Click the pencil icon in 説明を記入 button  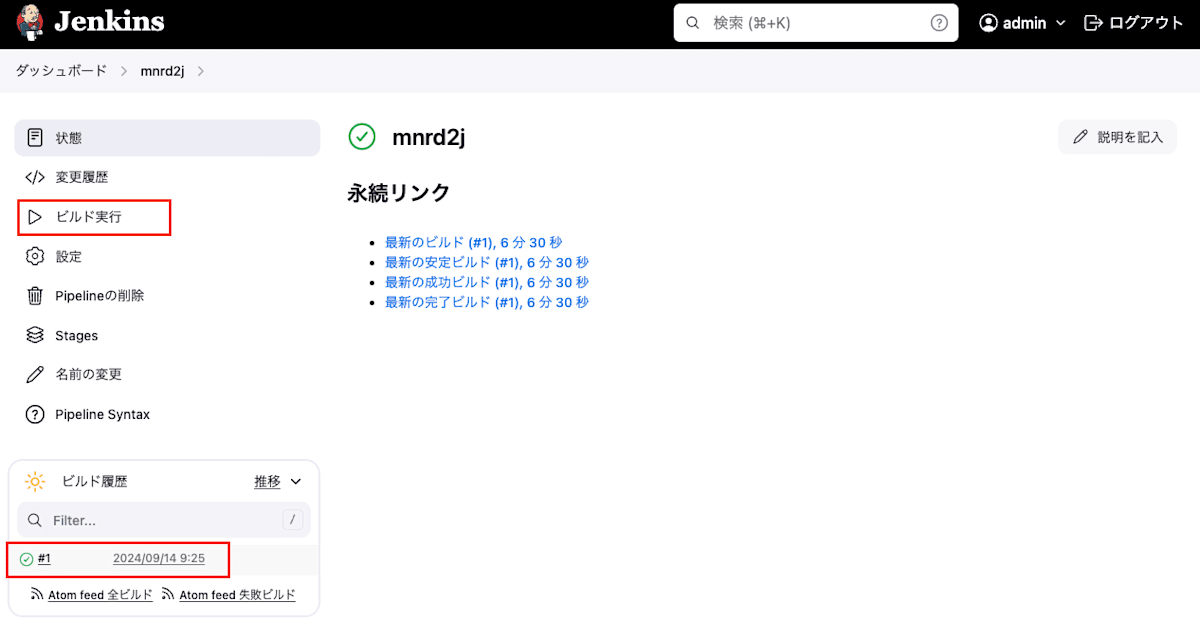click(x=1080, y=137)
